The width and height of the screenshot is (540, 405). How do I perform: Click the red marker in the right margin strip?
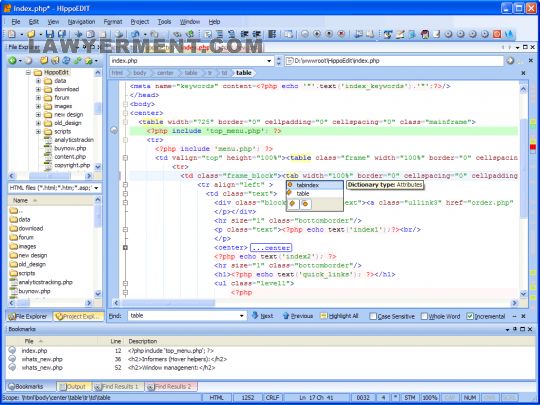point(533,147)
